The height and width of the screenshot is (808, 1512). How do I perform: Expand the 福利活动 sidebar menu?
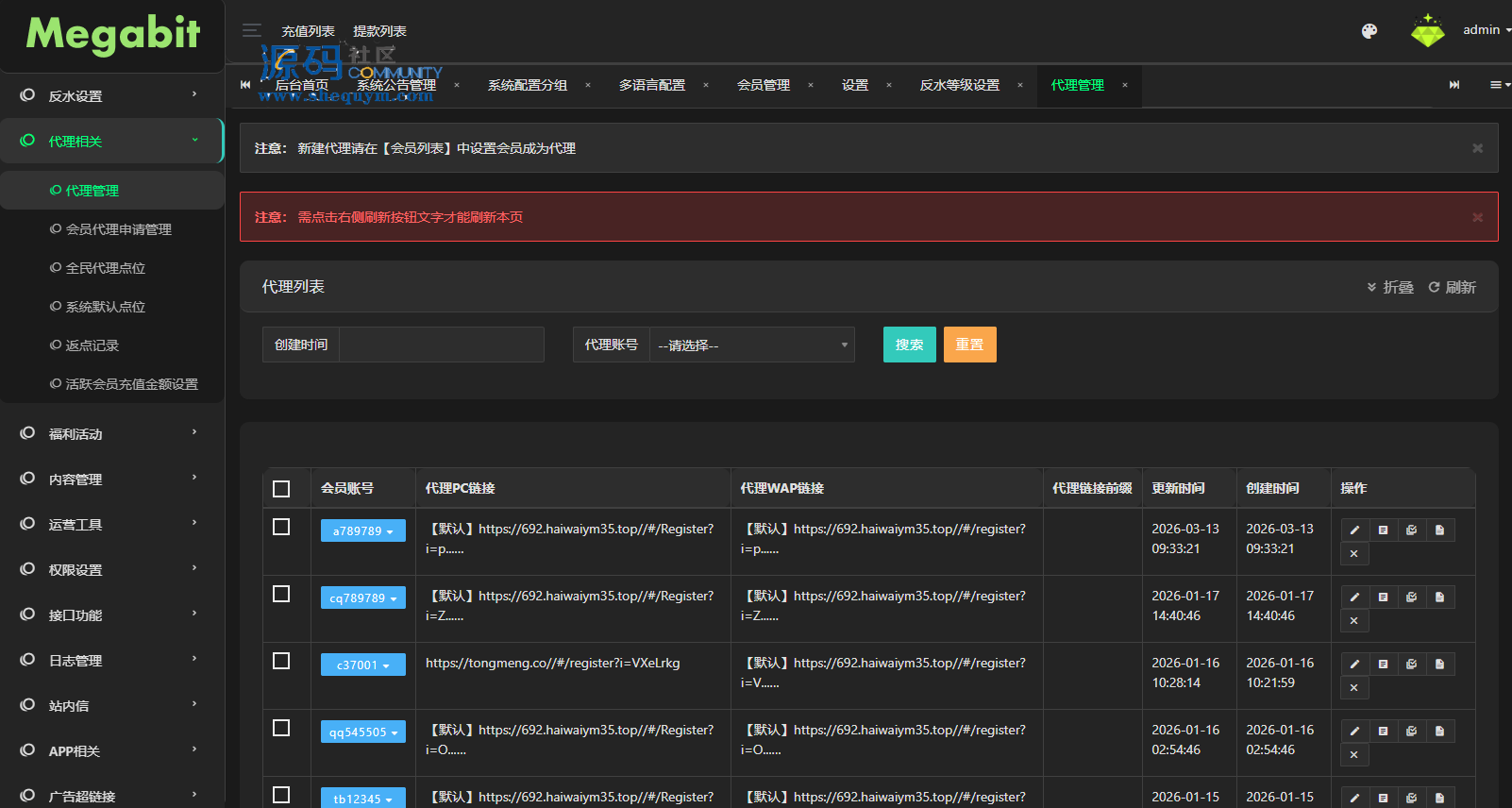click(x=111, y=434)
